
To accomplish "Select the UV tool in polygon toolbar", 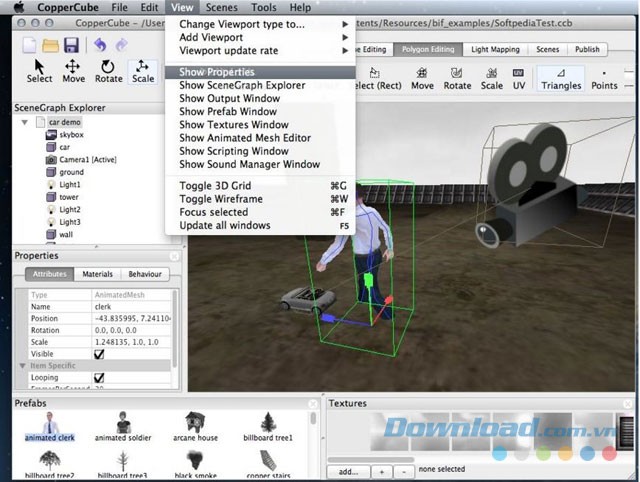I will pos(519,78).
